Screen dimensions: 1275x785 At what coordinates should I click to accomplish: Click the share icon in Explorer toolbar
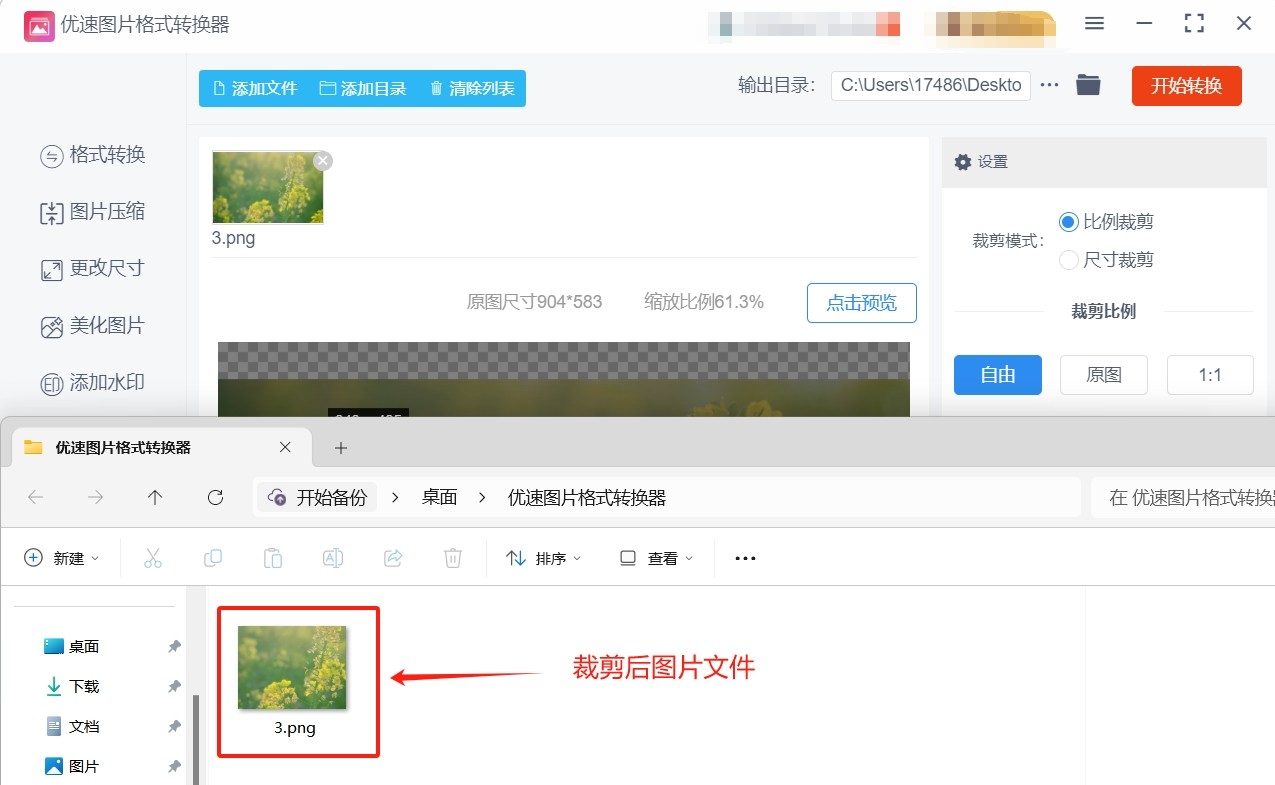pyautogui.click(x=393, y=558)
